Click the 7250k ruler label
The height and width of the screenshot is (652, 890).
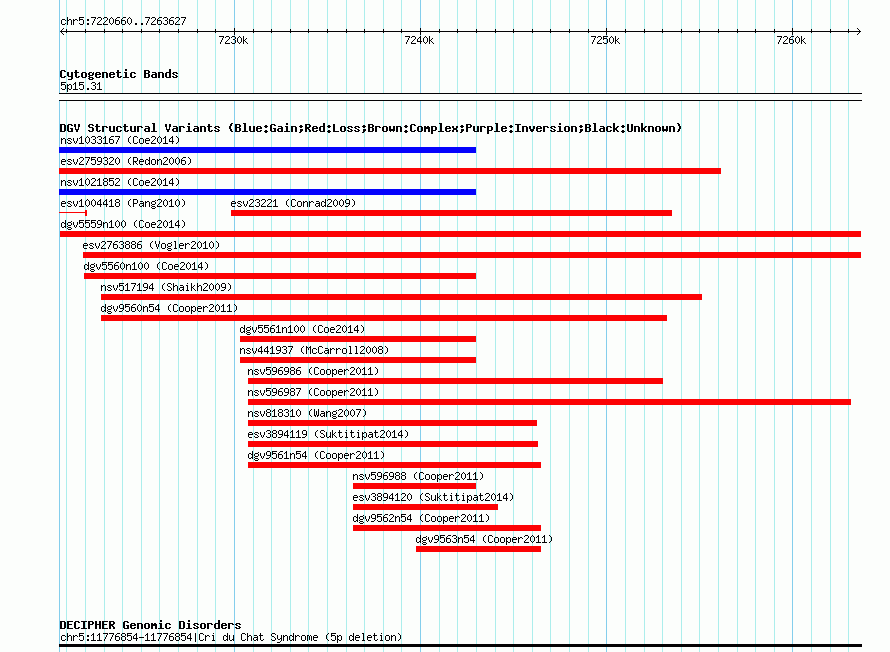(606, 40)
